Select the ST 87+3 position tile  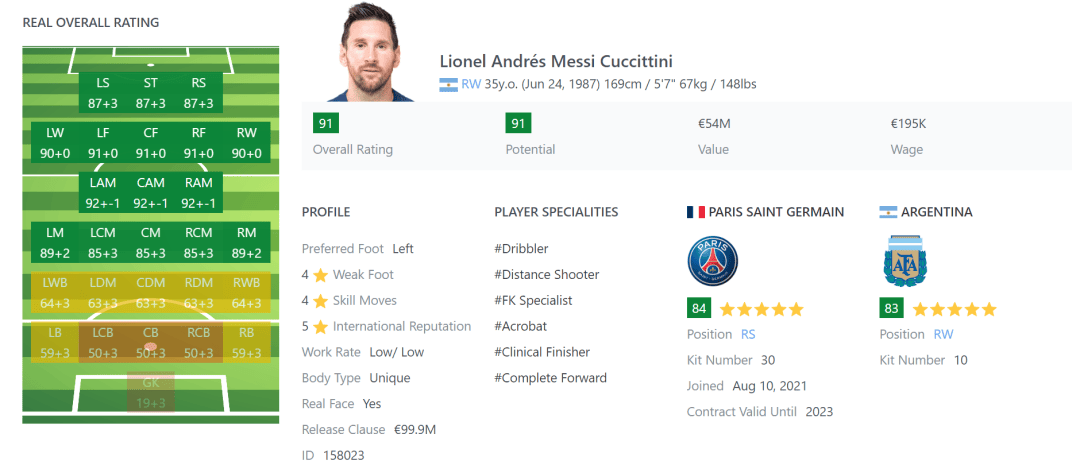click(151, 93)
